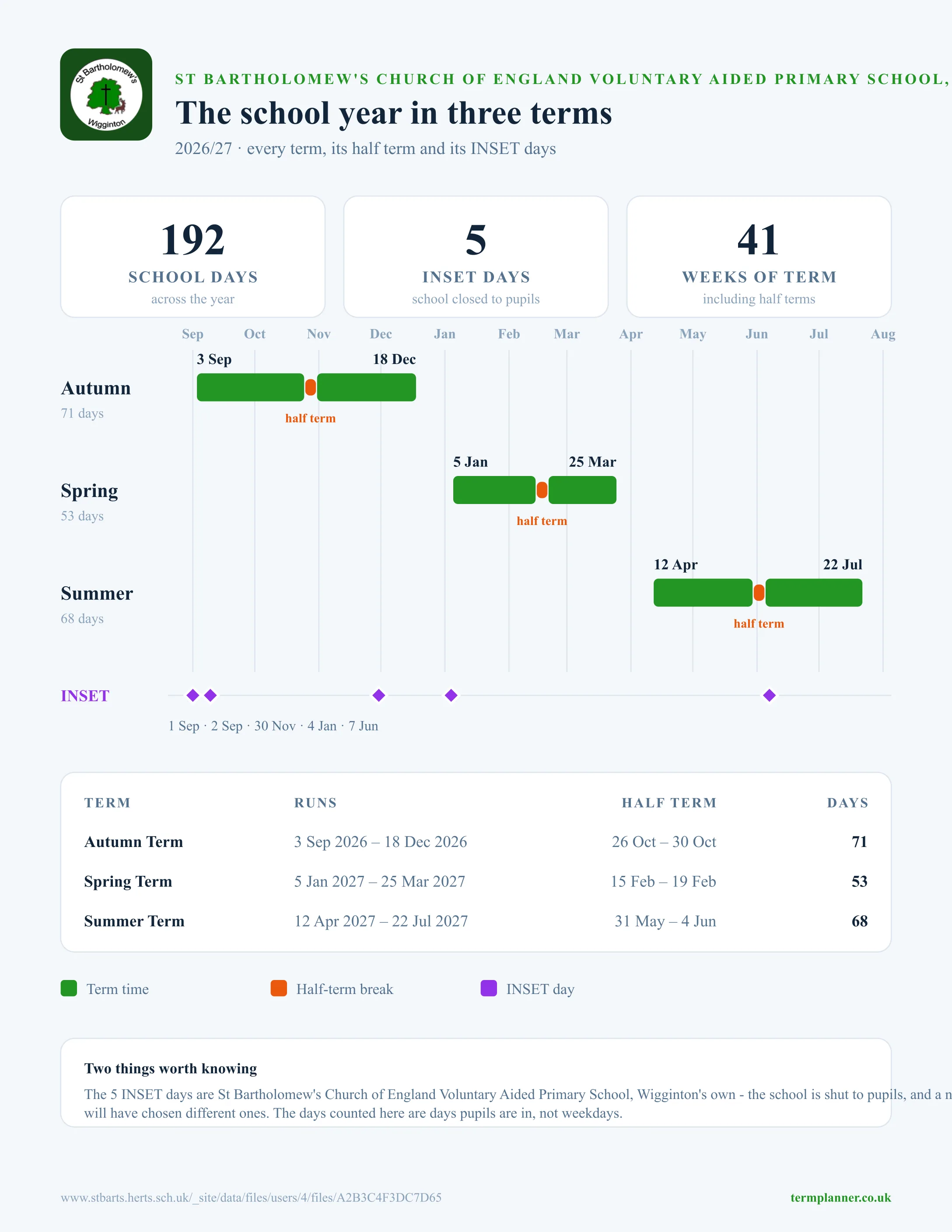
Task: Click the Summer Term row in table
Action: pos(476,921)
